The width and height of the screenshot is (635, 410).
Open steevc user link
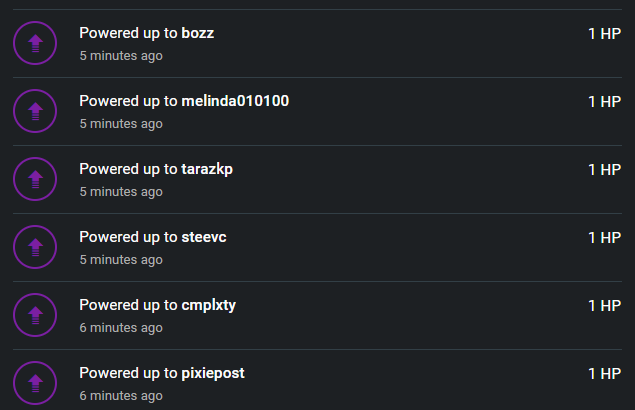click(x=204, y=237)
